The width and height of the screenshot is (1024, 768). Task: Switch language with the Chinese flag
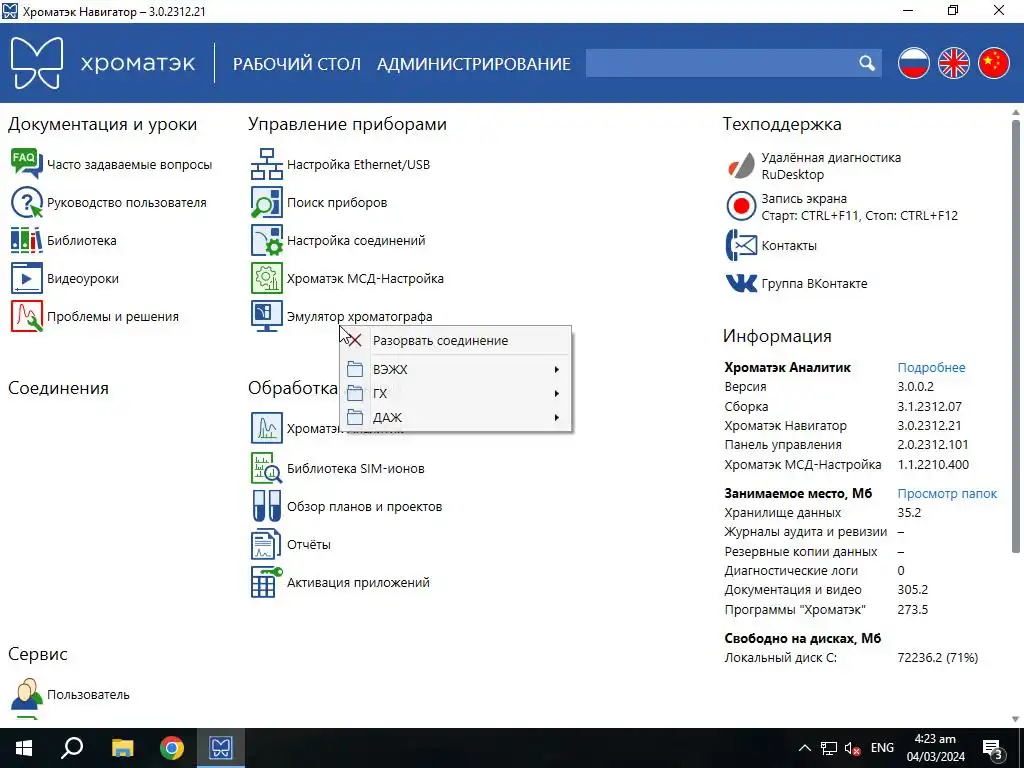[x=993, y=63]
